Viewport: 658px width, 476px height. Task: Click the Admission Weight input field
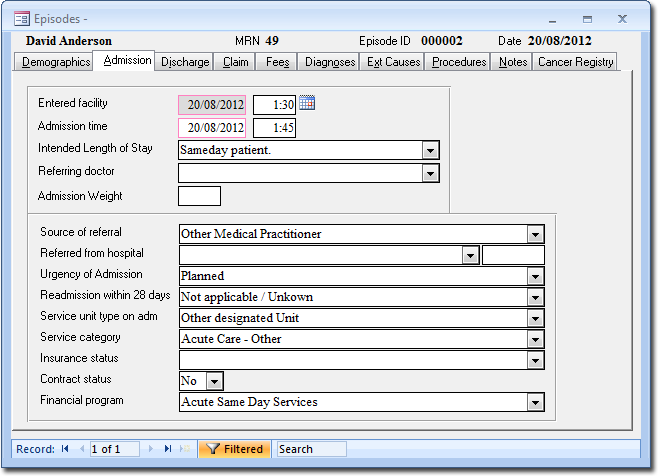click(199, 196)
